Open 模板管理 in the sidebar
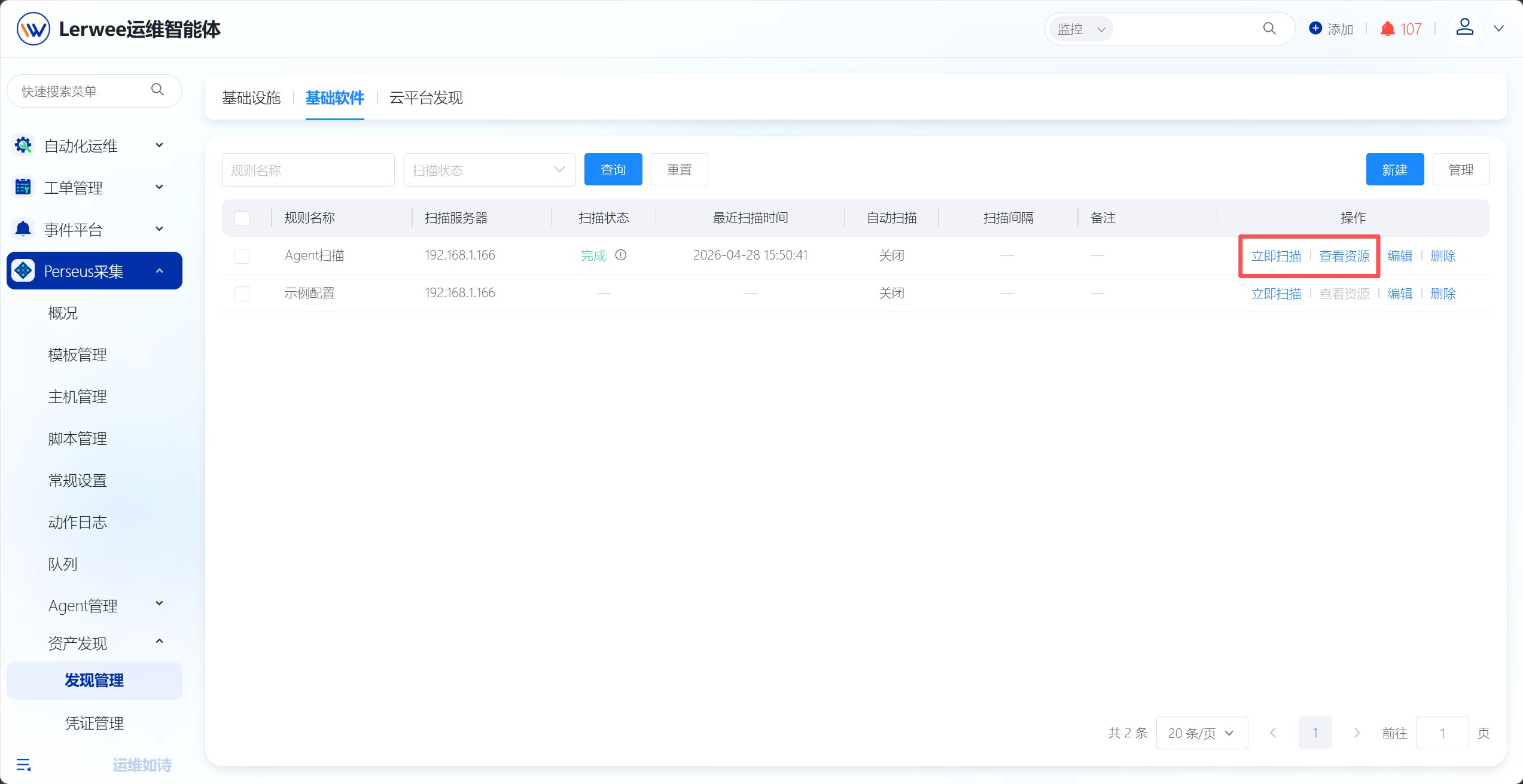 pyautogui.click(x=77, y=355)
